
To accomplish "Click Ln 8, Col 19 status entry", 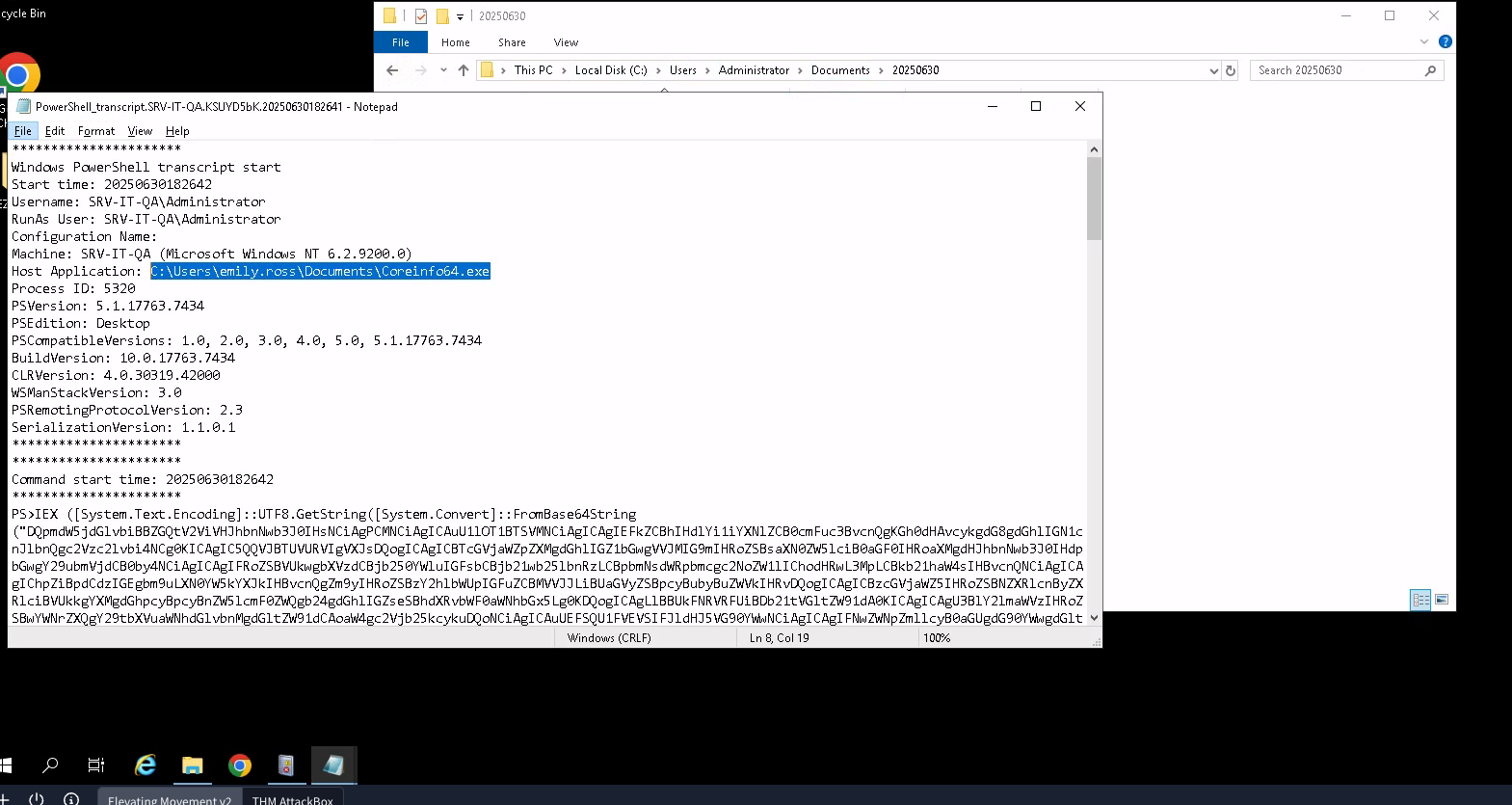I will 780,638.
